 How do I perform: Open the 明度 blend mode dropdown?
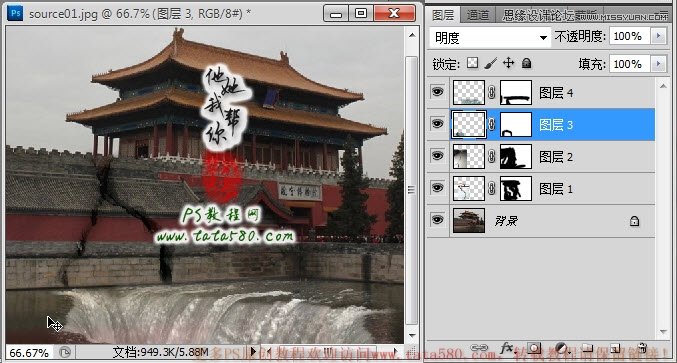pyautogui.click(x=490, y=38)
